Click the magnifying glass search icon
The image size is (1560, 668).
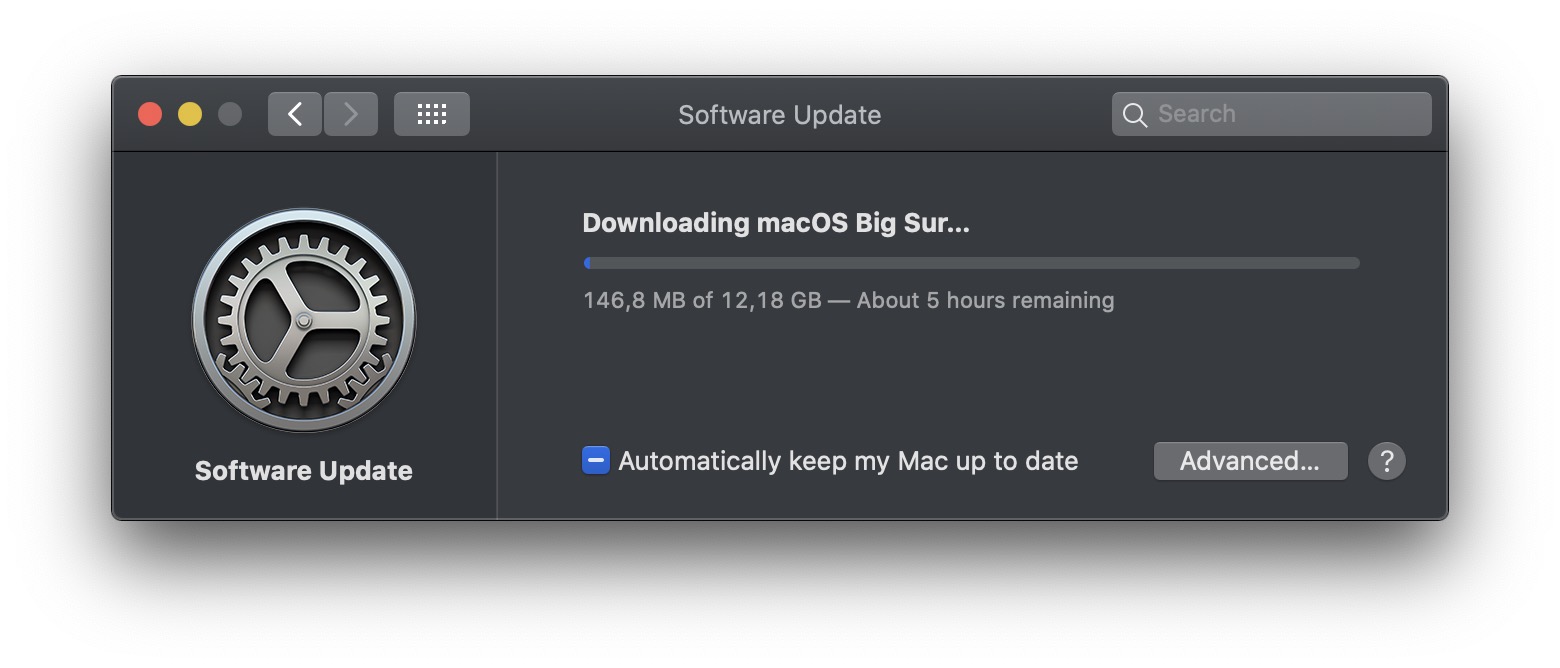tap(1134, 115)
